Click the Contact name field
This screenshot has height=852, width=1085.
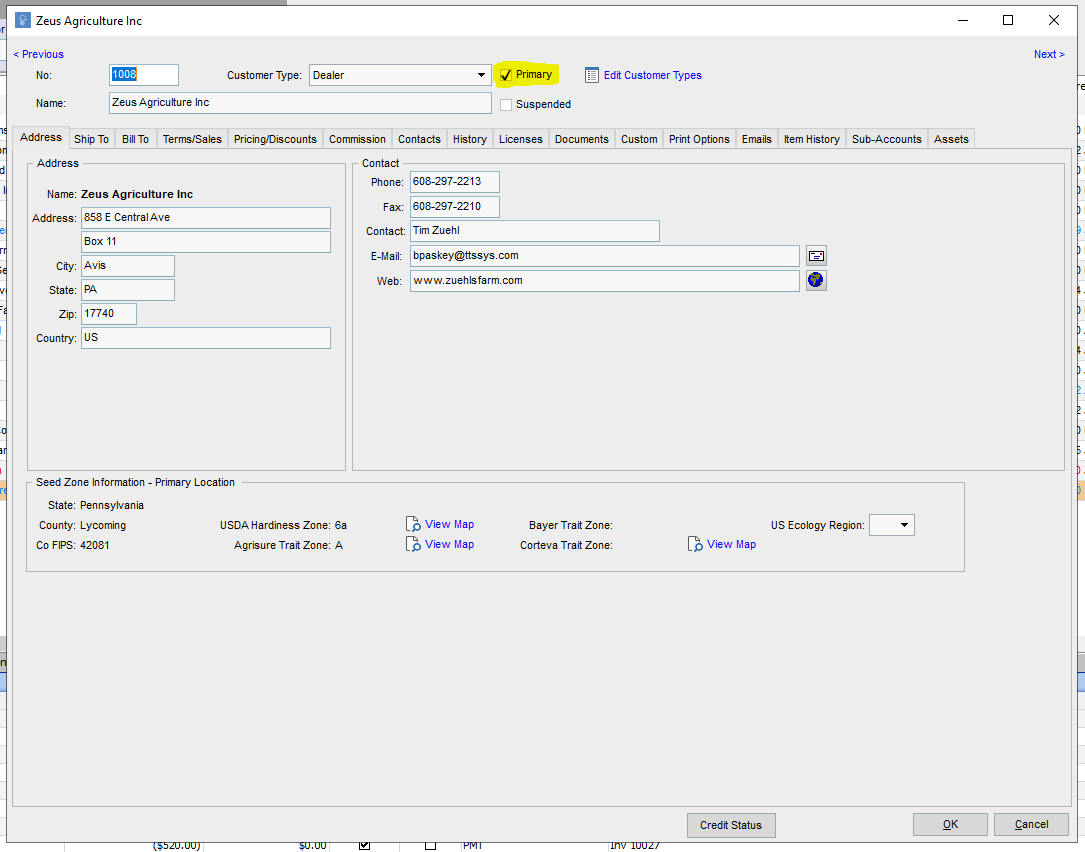tap(535, 231)
